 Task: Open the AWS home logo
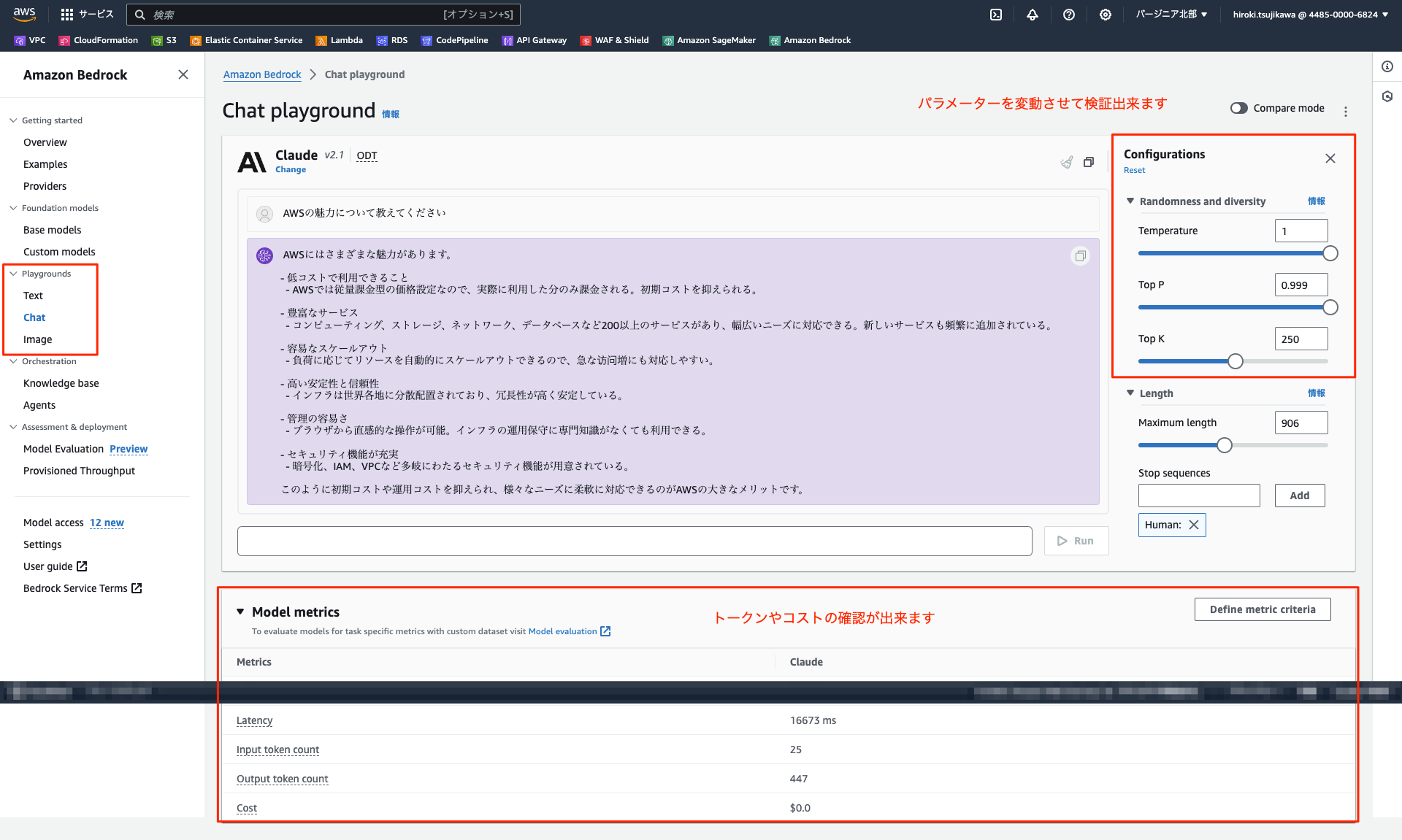tap(25, 14)
